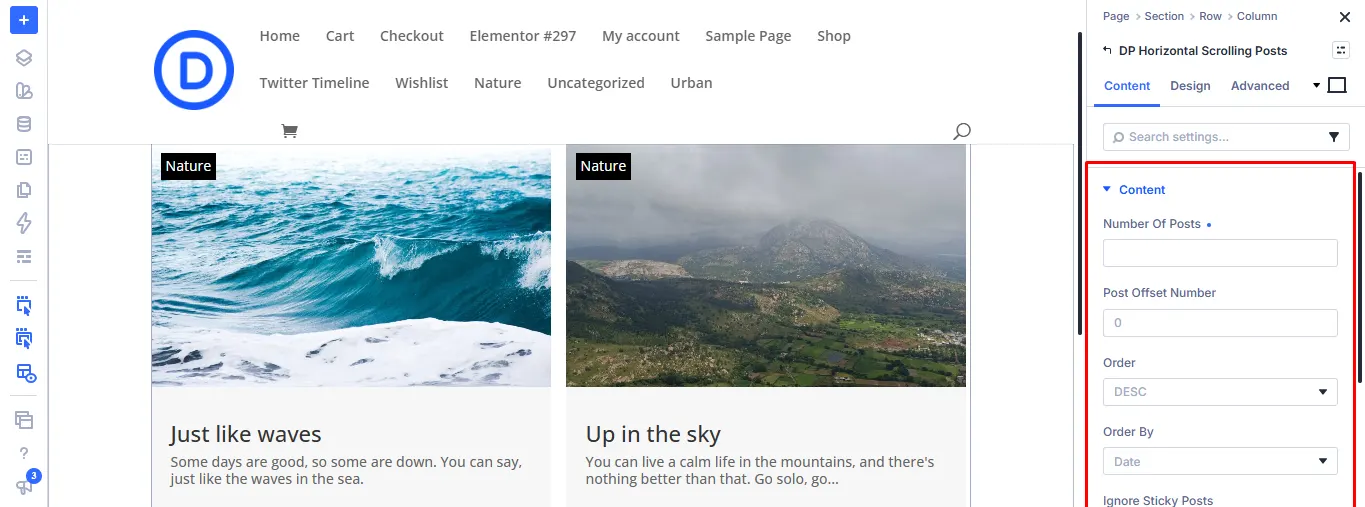Click back arrow beside DP Horizontal Scrolling Posts
This screenshot has height=507, width=1365.
pos(1106,50)
